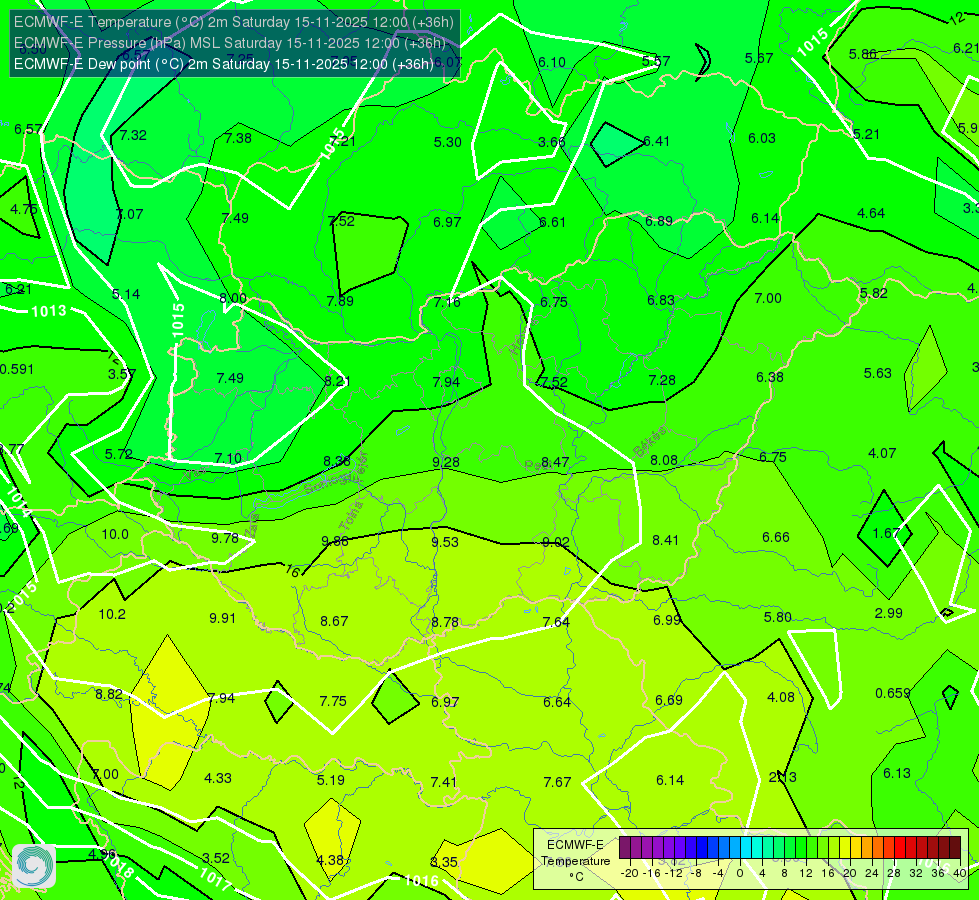Image resolution: width=979 pixels, height=900 pixels.
Task: Click the dew point value 7.10
Action: [x=228, y=458]
